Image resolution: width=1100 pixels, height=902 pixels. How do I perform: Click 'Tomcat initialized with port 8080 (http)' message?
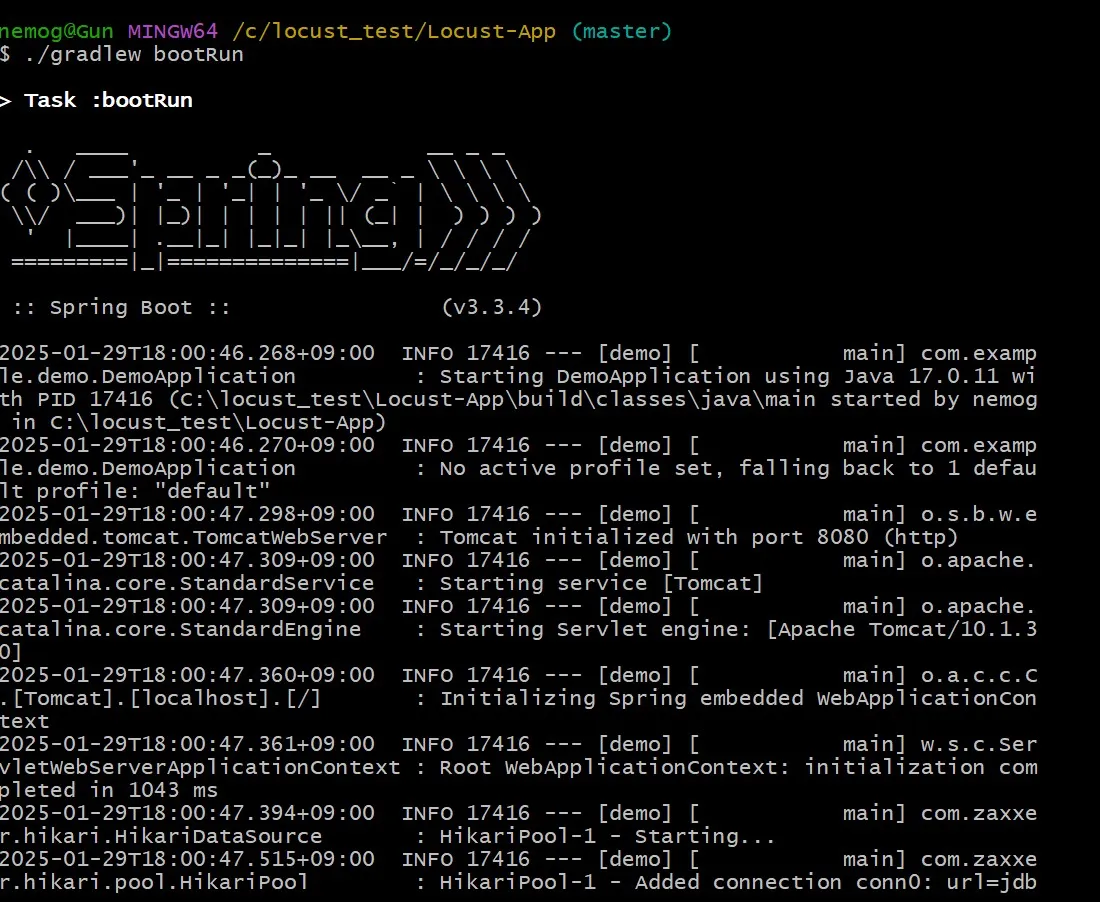click(699, 537)
